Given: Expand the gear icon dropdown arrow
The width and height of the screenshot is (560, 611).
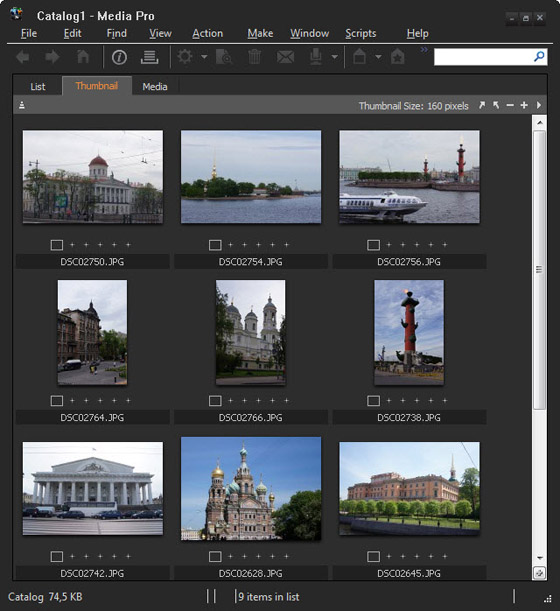Looking at the screenshot, I should (204, 57).
